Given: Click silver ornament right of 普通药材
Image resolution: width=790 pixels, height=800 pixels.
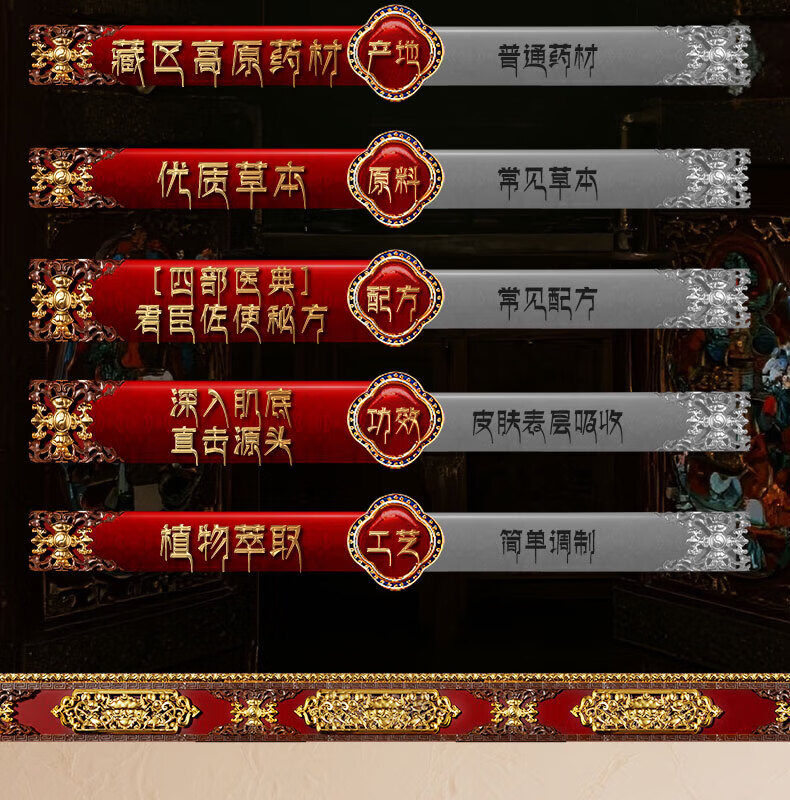Looking at the screenshot, I should [714, 56].
